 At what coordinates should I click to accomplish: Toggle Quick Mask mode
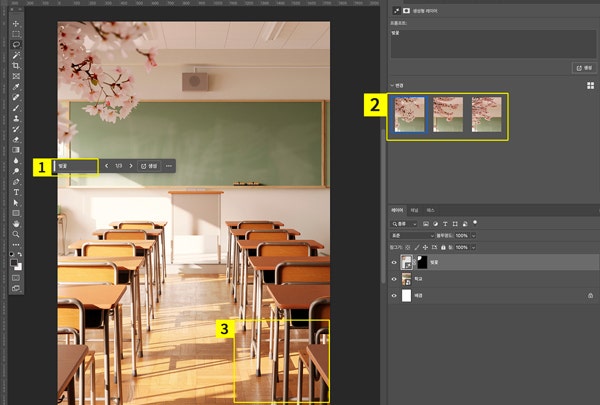pyautogui.click(x=16, y=278)
